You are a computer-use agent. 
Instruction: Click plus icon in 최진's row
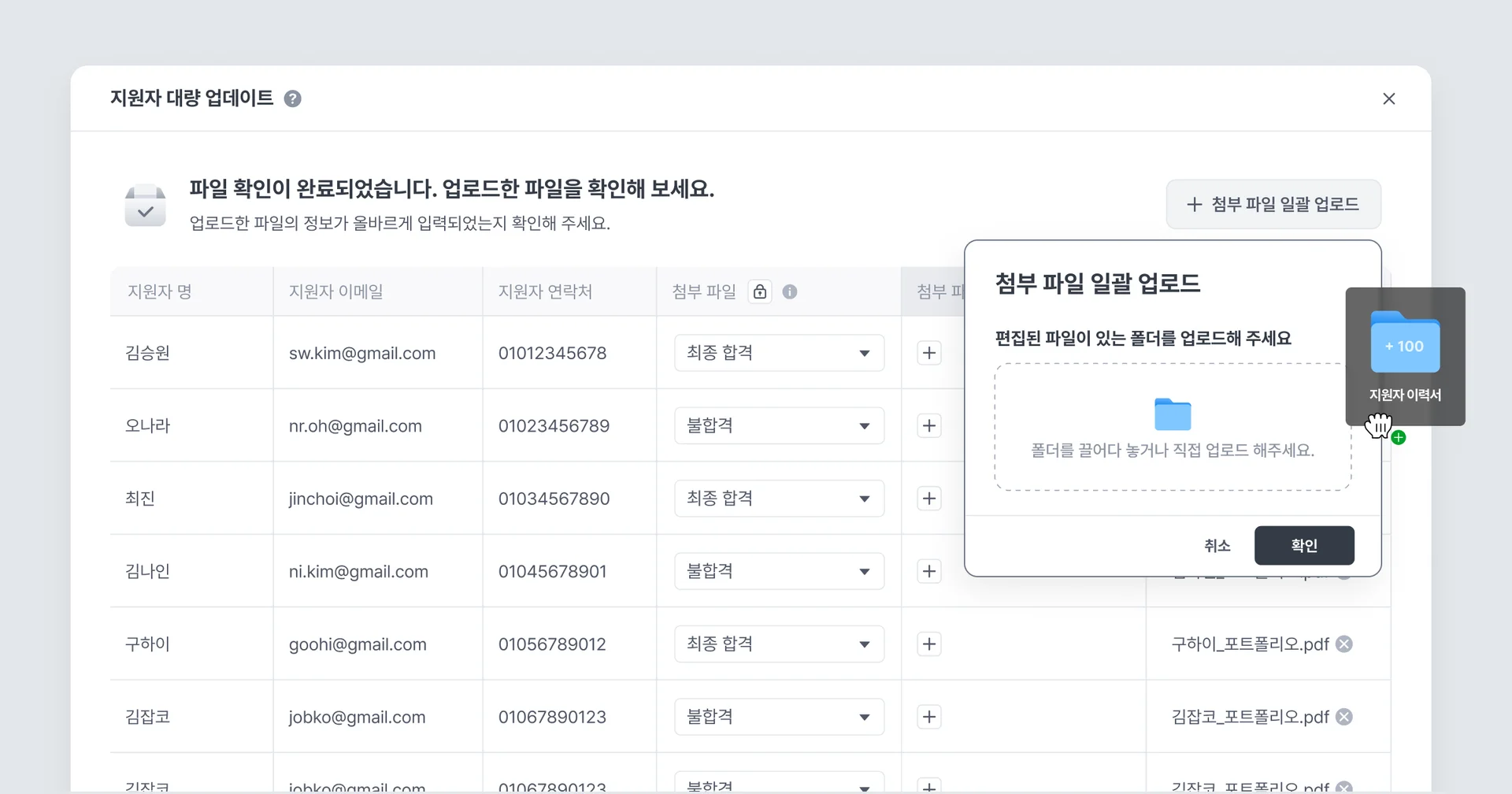929,498
